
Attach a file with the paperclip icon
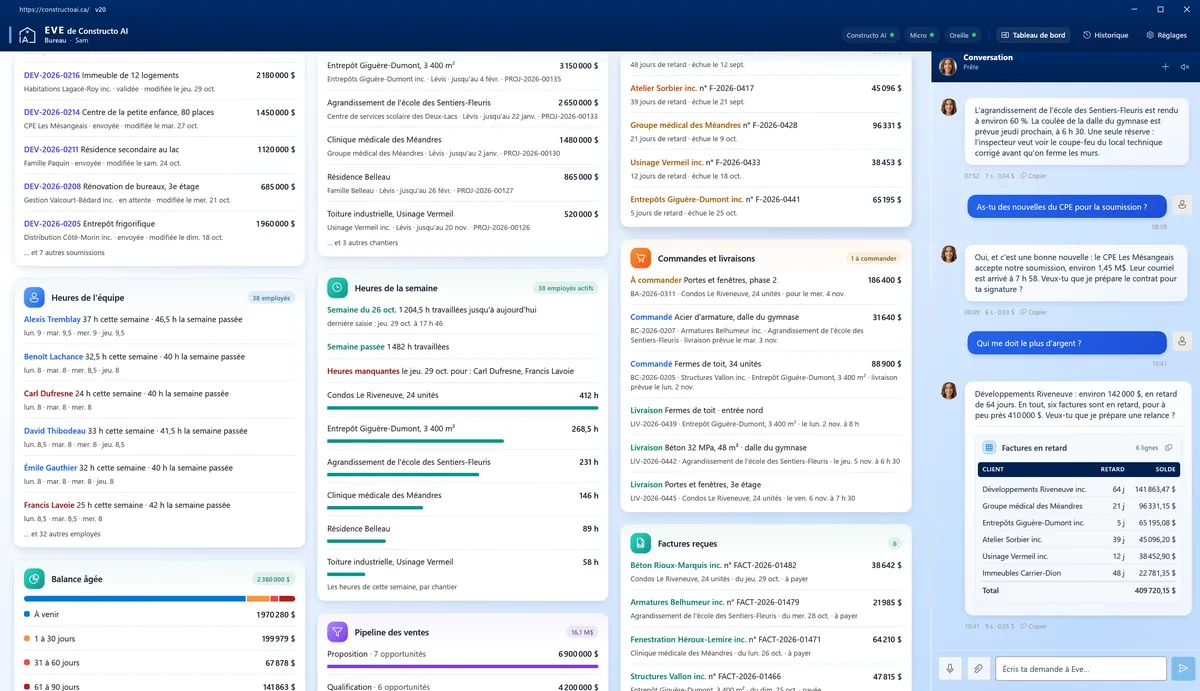978,668
